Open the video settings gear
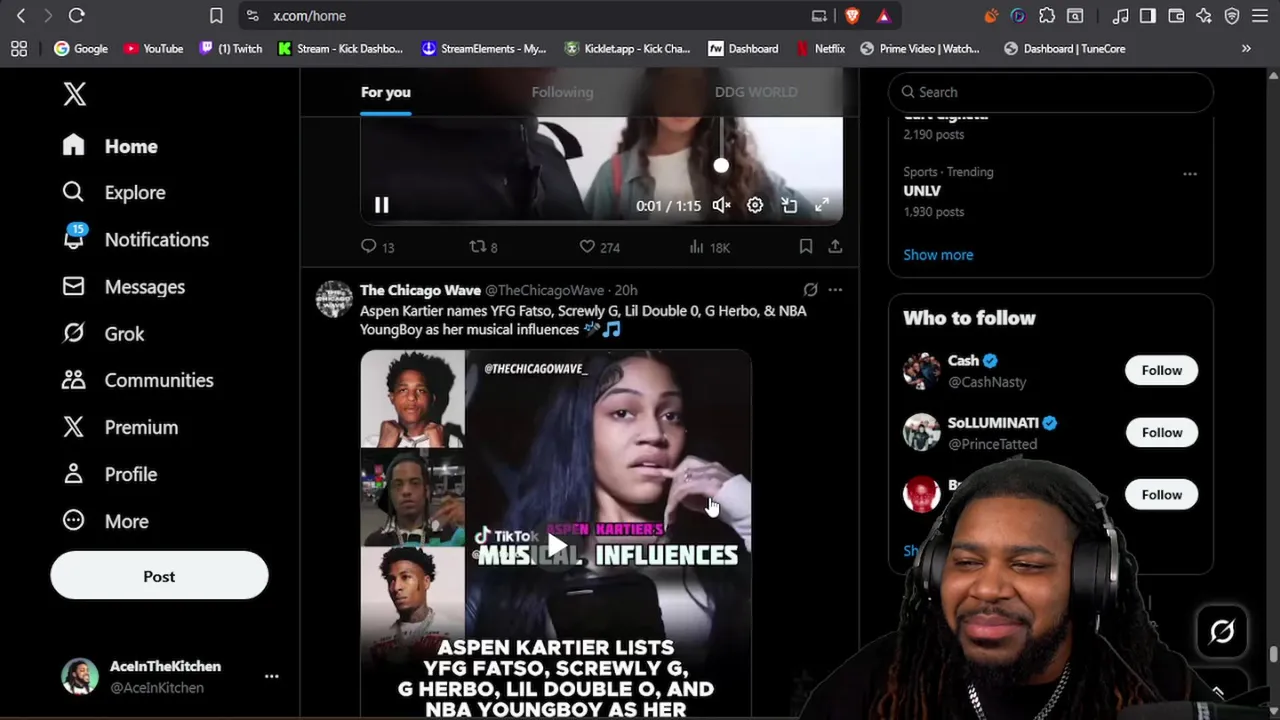 755,205
